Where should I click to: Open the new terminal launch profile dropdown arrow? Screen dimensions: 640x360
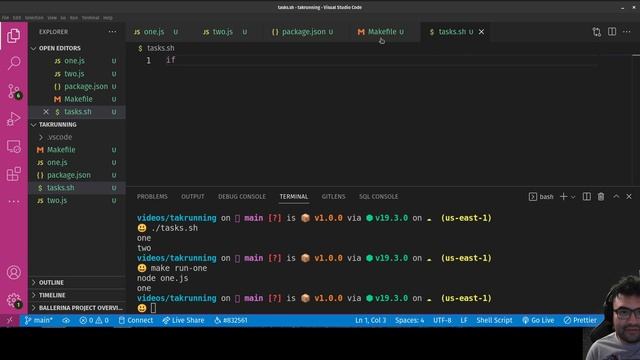573,197
